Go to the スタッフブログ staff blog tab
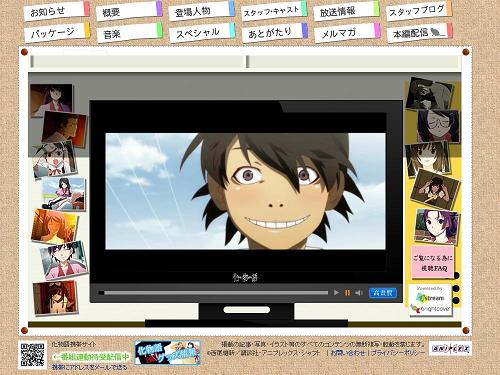Viewport: 500px width, 375px height. [x=419, y=11]
